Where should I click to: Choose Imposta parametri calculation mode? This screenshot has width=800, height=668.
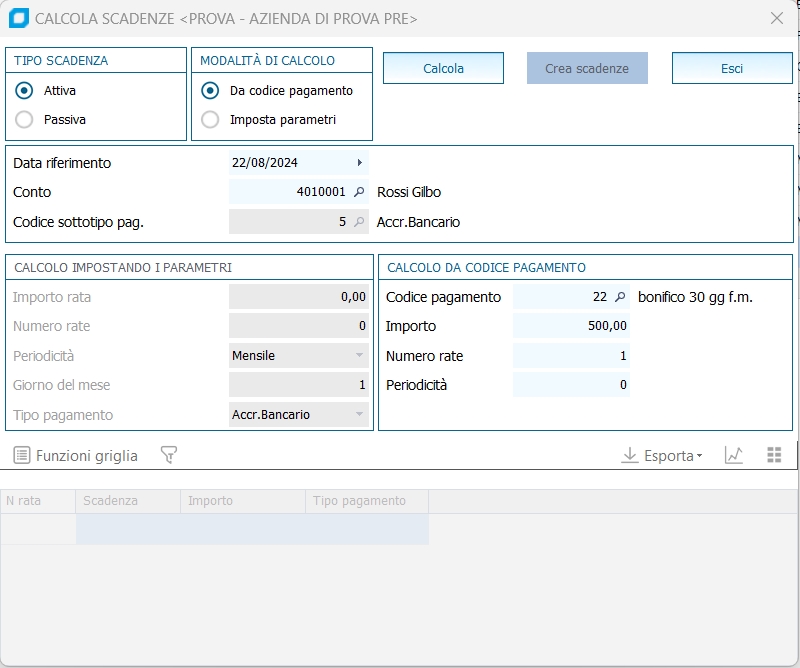pos(210,120)
